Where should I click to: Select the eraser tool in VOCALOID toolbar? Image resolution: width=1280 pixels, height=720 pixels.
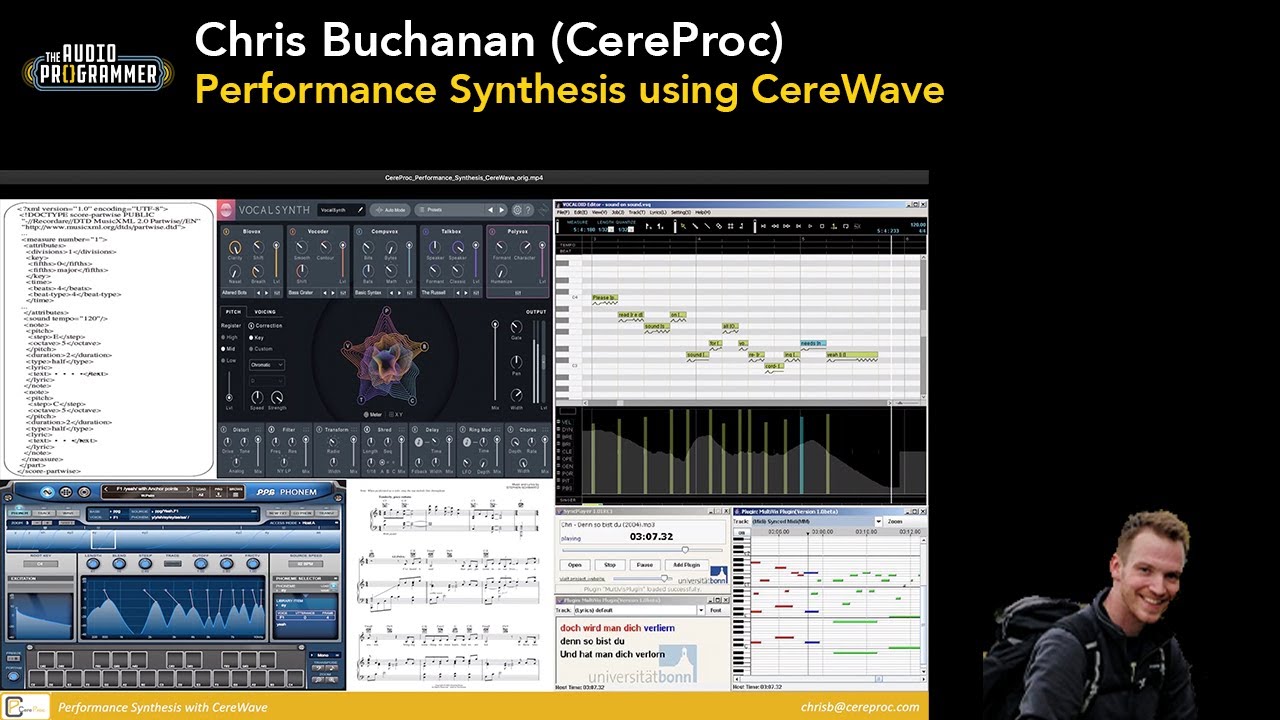[x=719, y=226]
